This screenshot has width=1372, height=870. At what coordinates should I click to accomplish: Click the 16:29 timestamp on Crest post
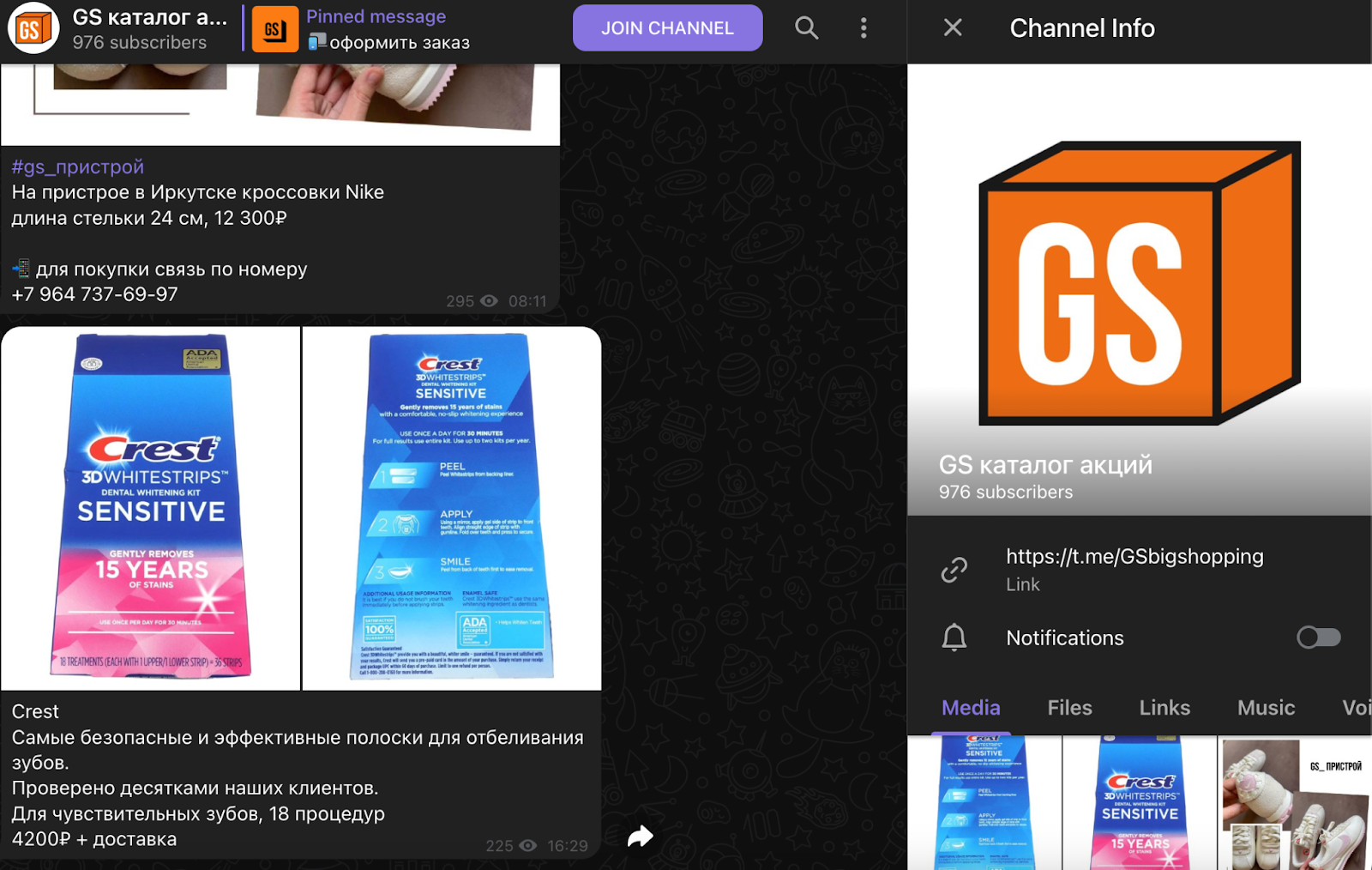pos(568,846)
